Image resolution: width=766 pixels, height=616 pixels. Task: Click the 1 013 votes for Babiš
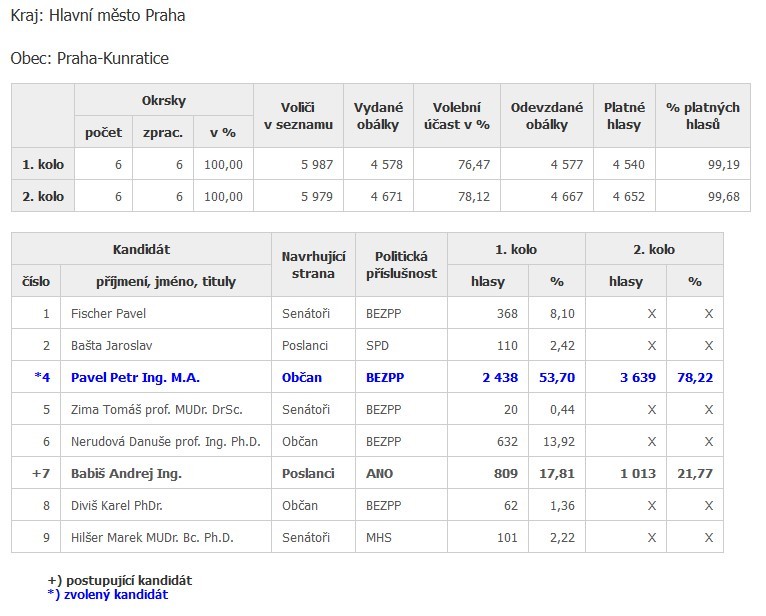[x=638, y=473]
